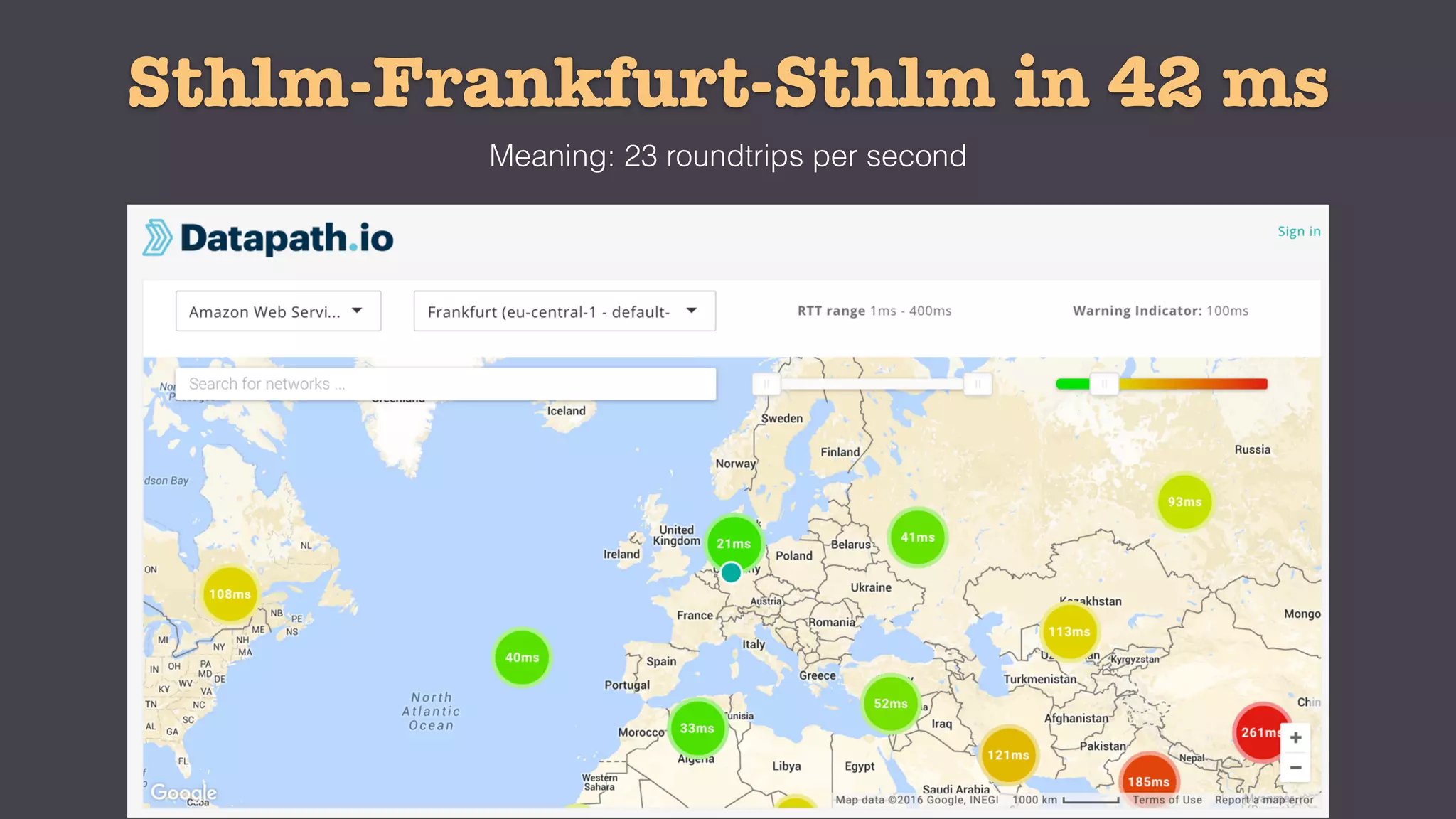
Task: Click the 41ms latency marker
Action: [x=918, y=537]
